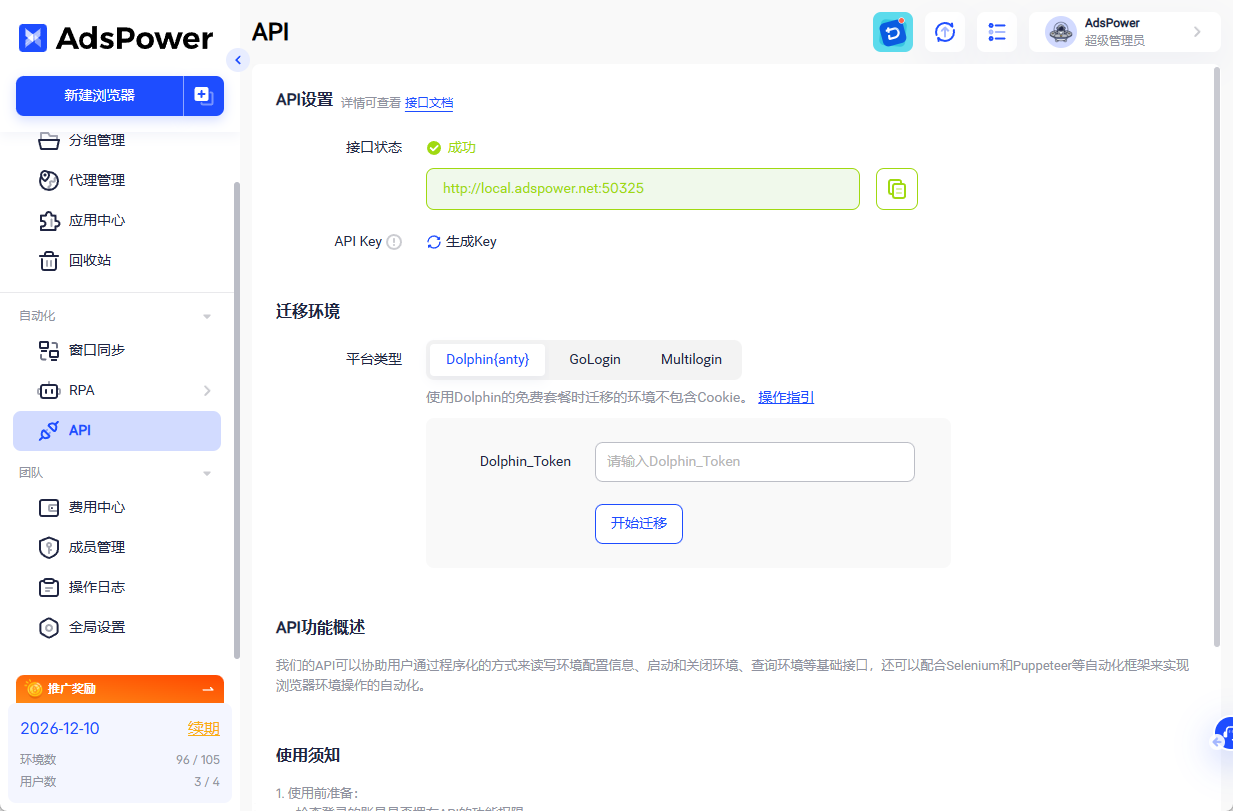Click the 迁移环境 heading
Viewport: 1233px width, 811px height.
(308, 312)
